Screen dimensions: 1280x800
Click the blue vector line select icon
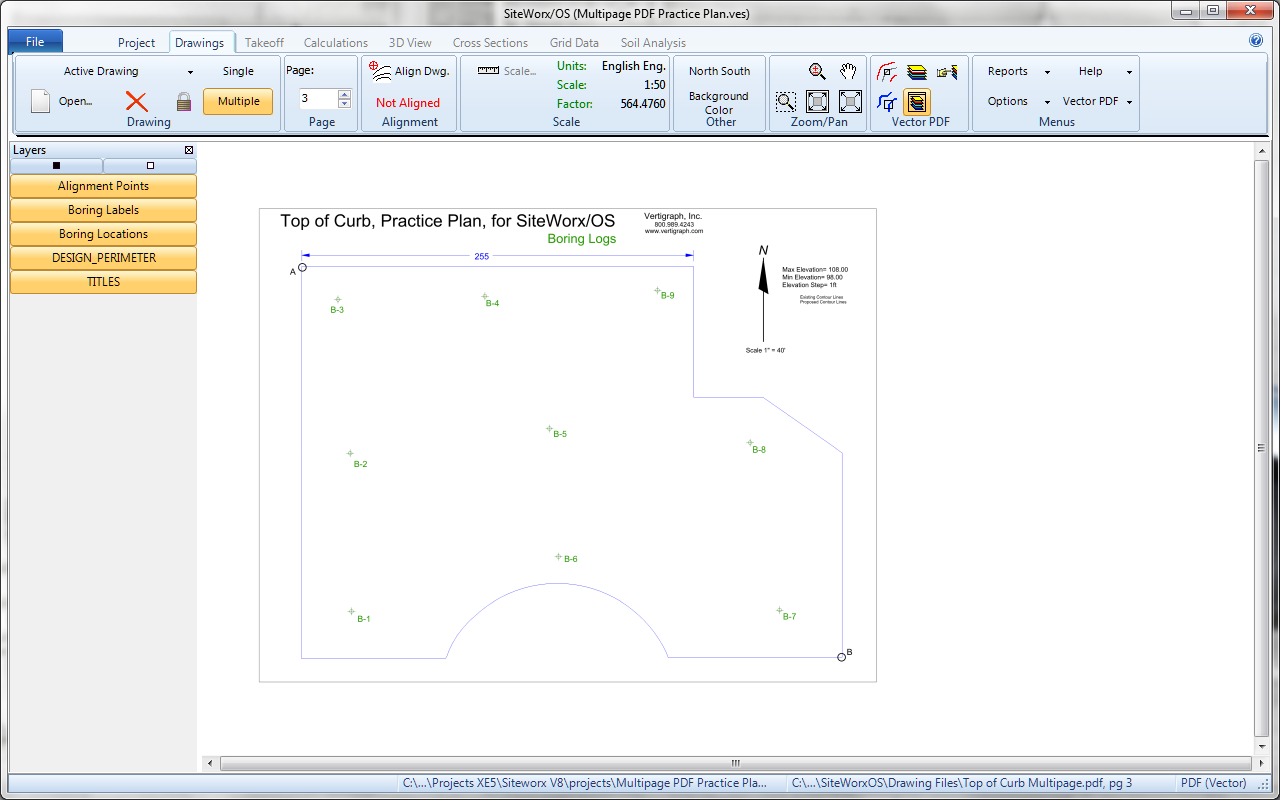(x=887, y=101)
